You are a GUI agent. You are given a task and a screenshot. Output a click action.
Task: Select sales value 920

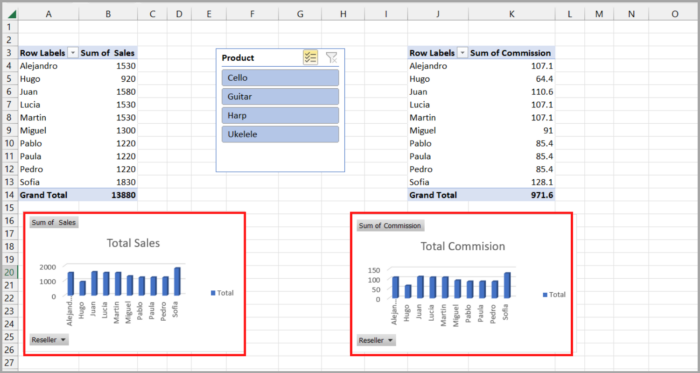(x=108, y=79)
